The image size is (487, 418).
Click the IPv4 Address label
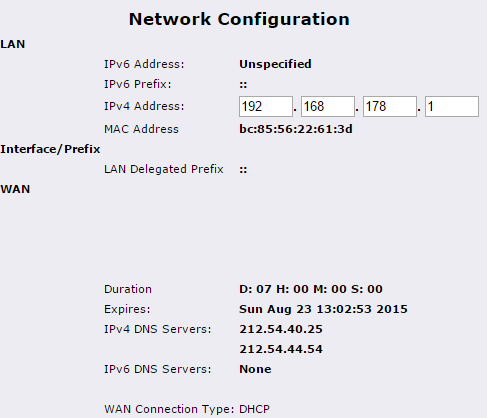[144, 106]
